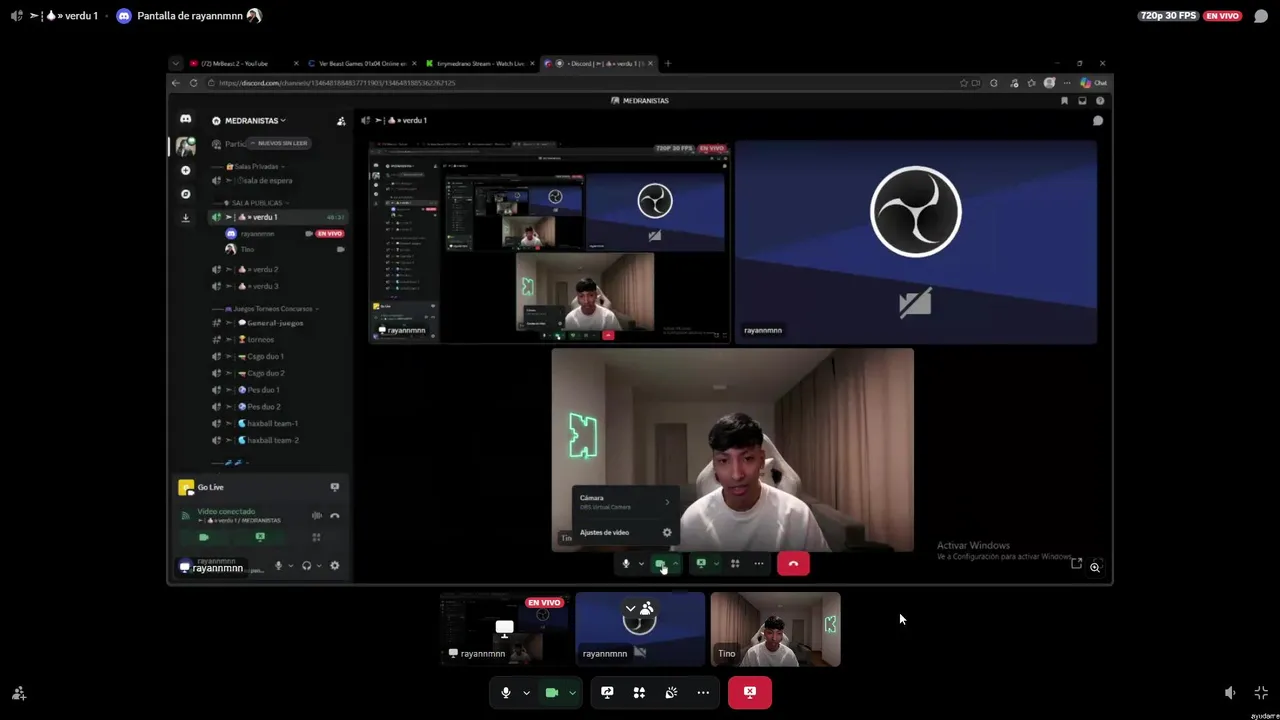The image size is (1280, 720).
Task: Switch to the Ver Beast Games browser tab
Action: [362, 63]
